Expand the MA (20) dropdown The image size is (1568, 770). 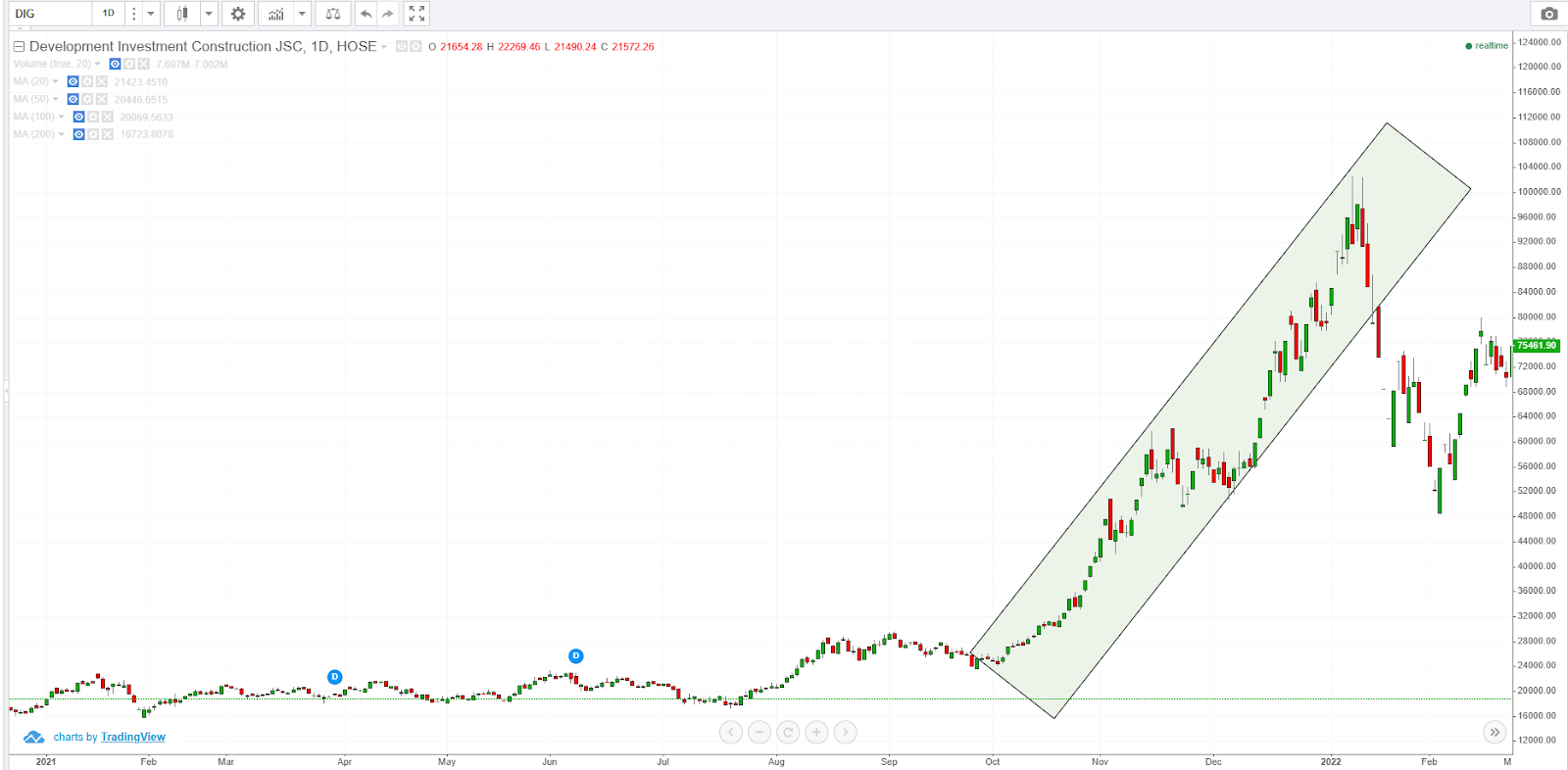[55, 82]
